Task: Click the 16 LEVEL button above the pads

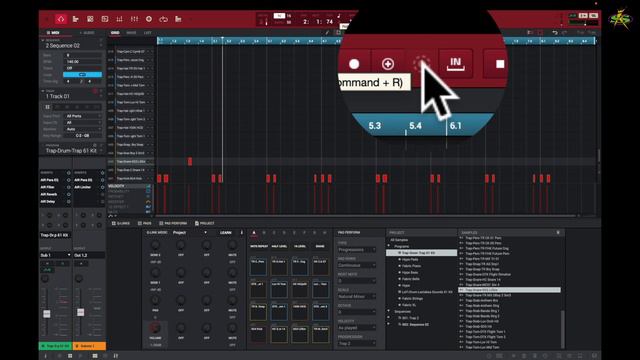Action: coord(300,247)
